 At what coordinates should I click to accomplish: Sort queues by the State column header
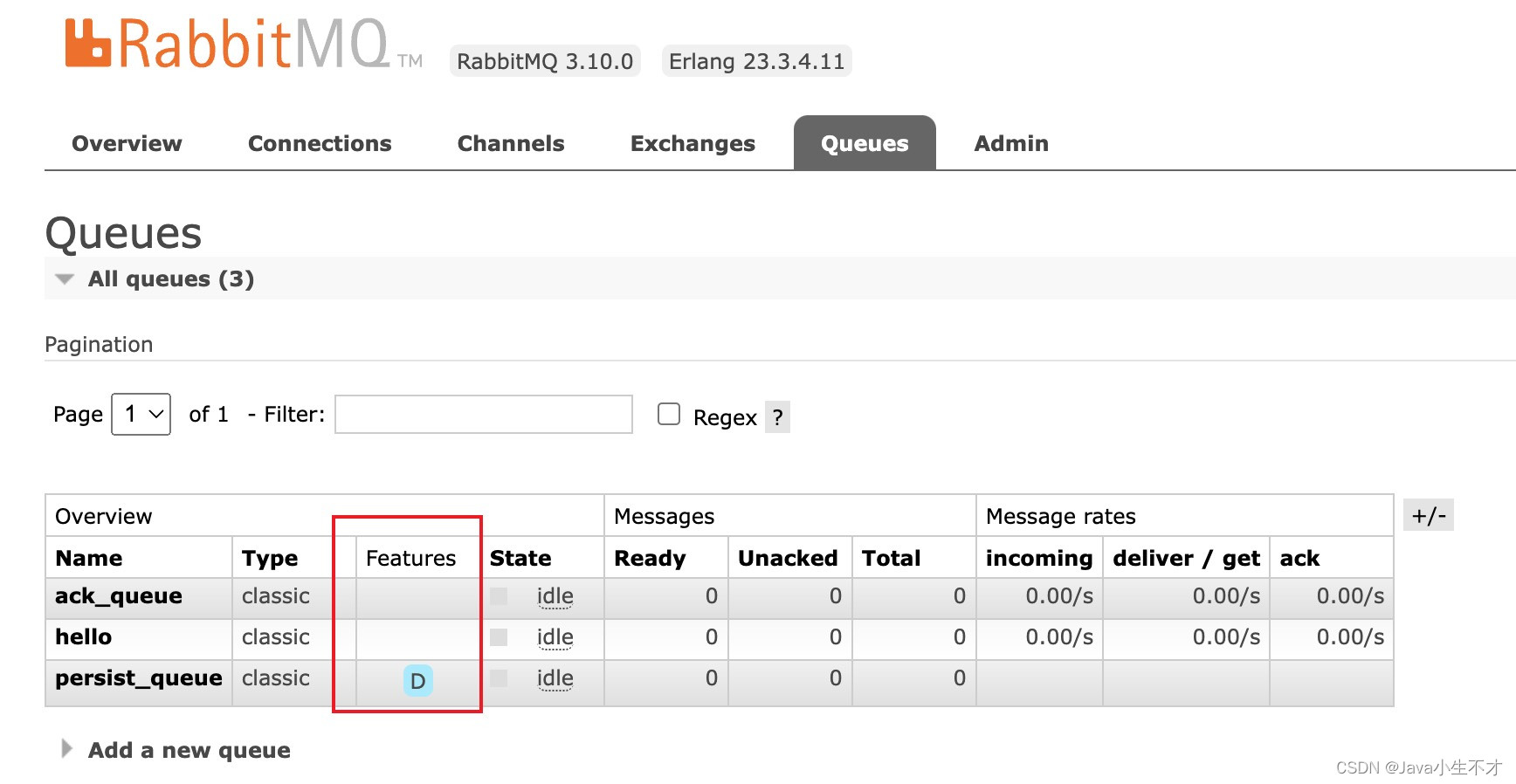pos(520,558)
